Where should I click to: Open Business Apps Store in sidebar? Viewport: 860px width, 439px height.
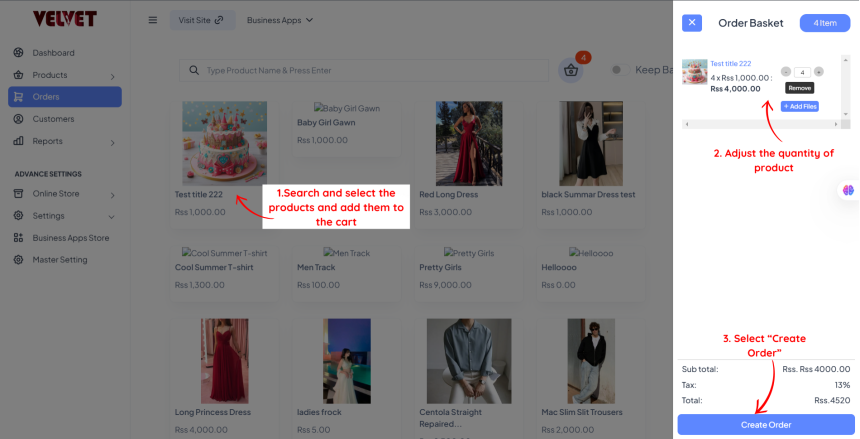coord(70,238)
